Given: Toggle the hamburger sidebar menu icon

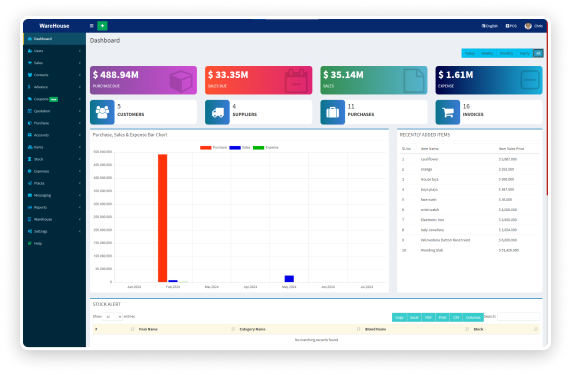Looking at the screenshot, I should (x=92, y=26).
